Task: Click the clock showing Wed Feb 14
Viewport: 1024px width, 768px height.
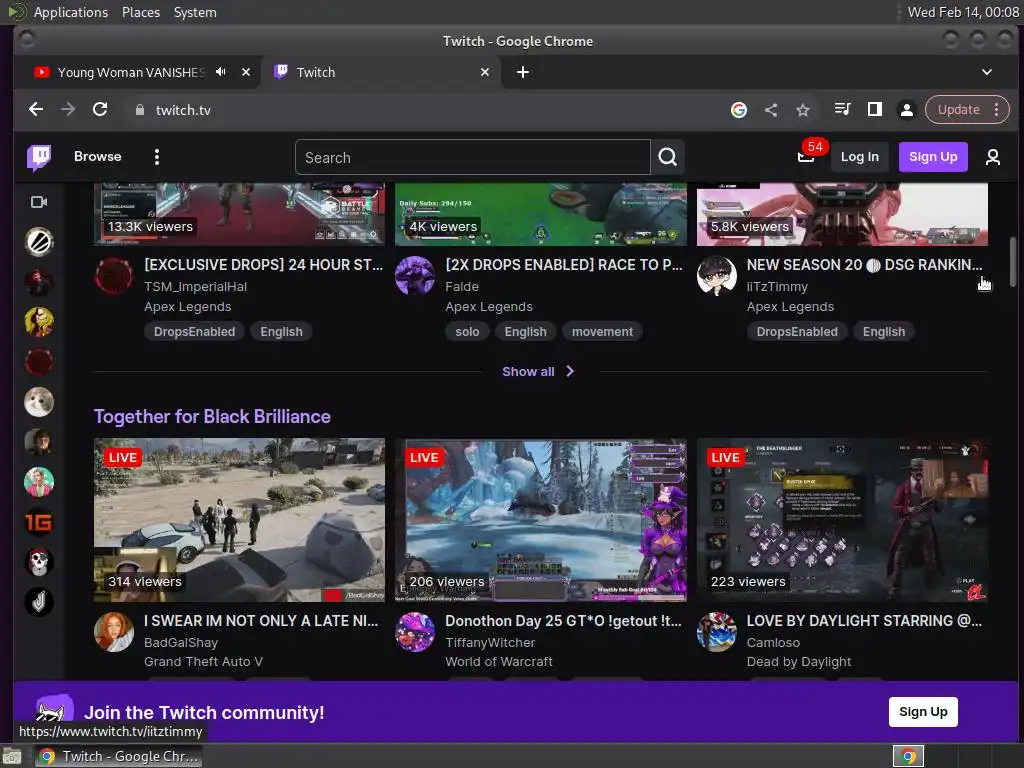Action: tap(963, 12)
